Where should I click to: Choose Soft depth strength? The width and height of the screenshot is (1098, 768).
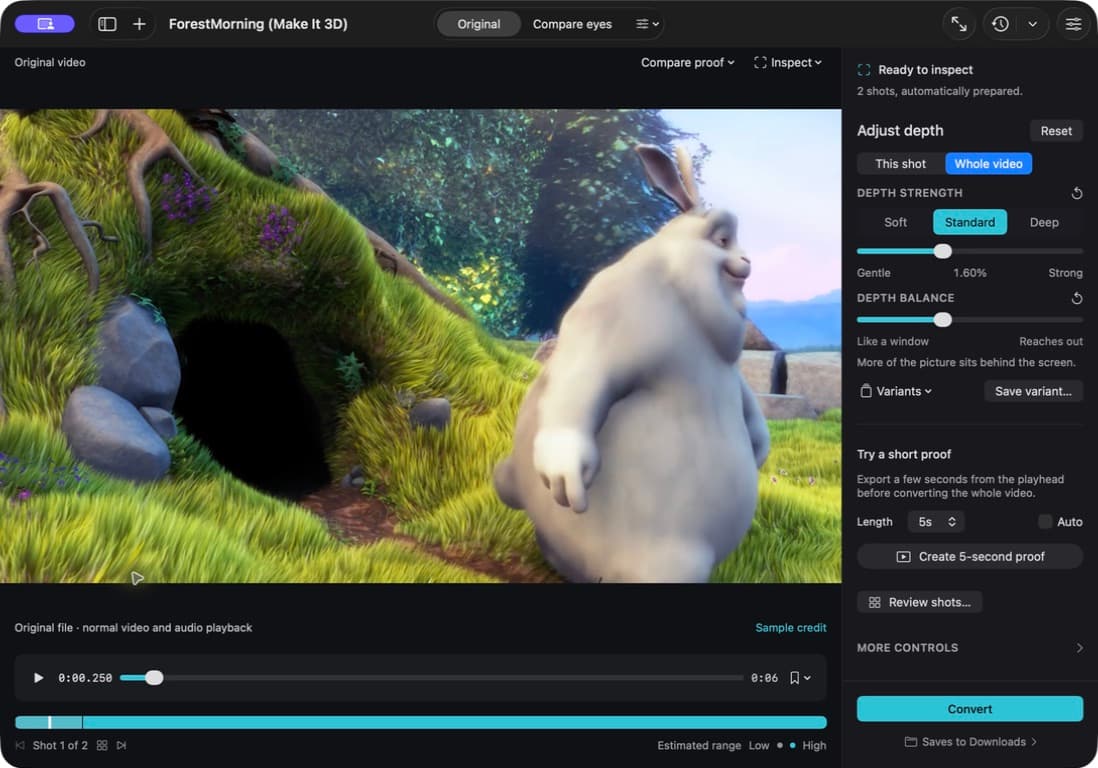(x=895, y=222)
